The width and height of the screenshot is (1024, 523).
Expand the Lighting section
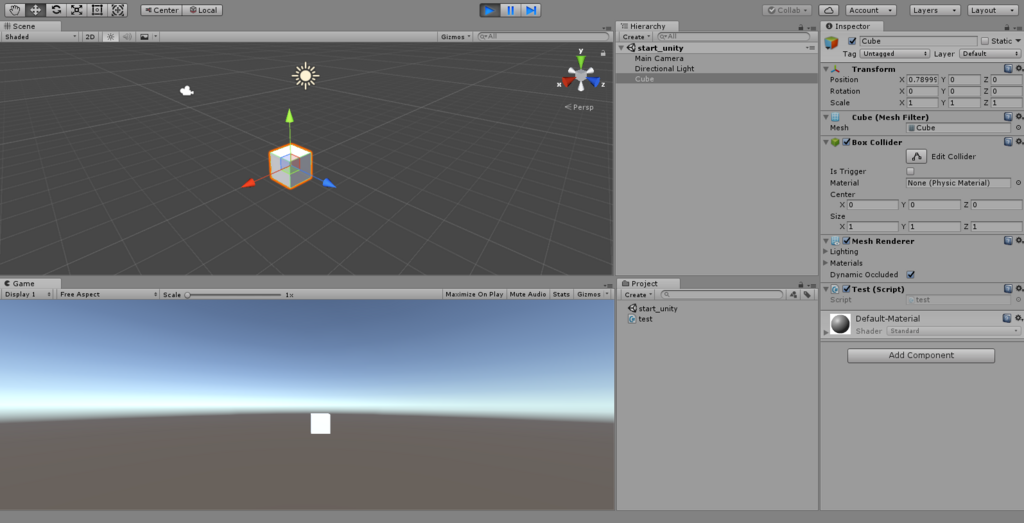click(x=825, y=251)
